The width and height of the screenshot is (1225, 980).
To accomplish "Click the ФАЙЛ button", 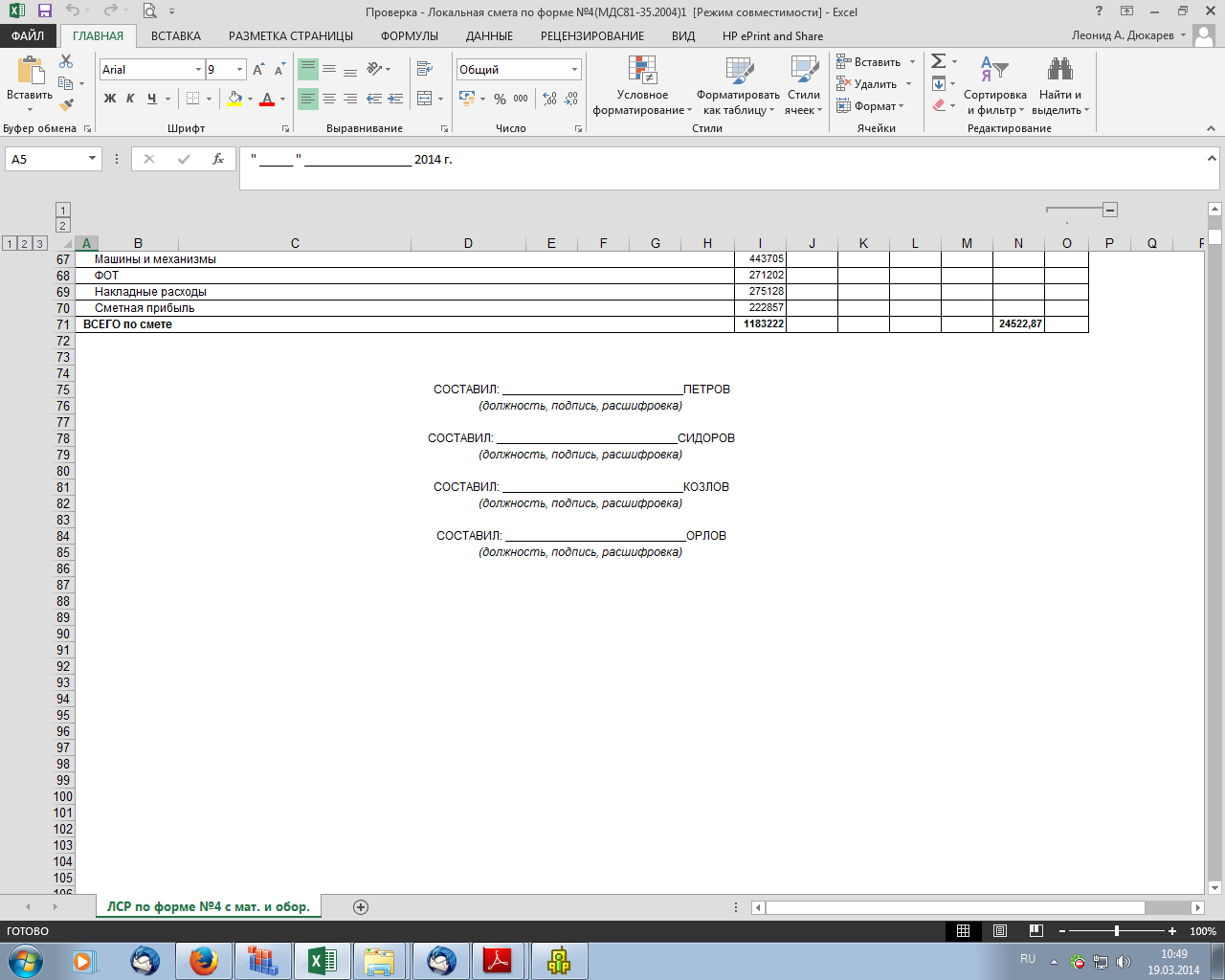I will point(28,36).
